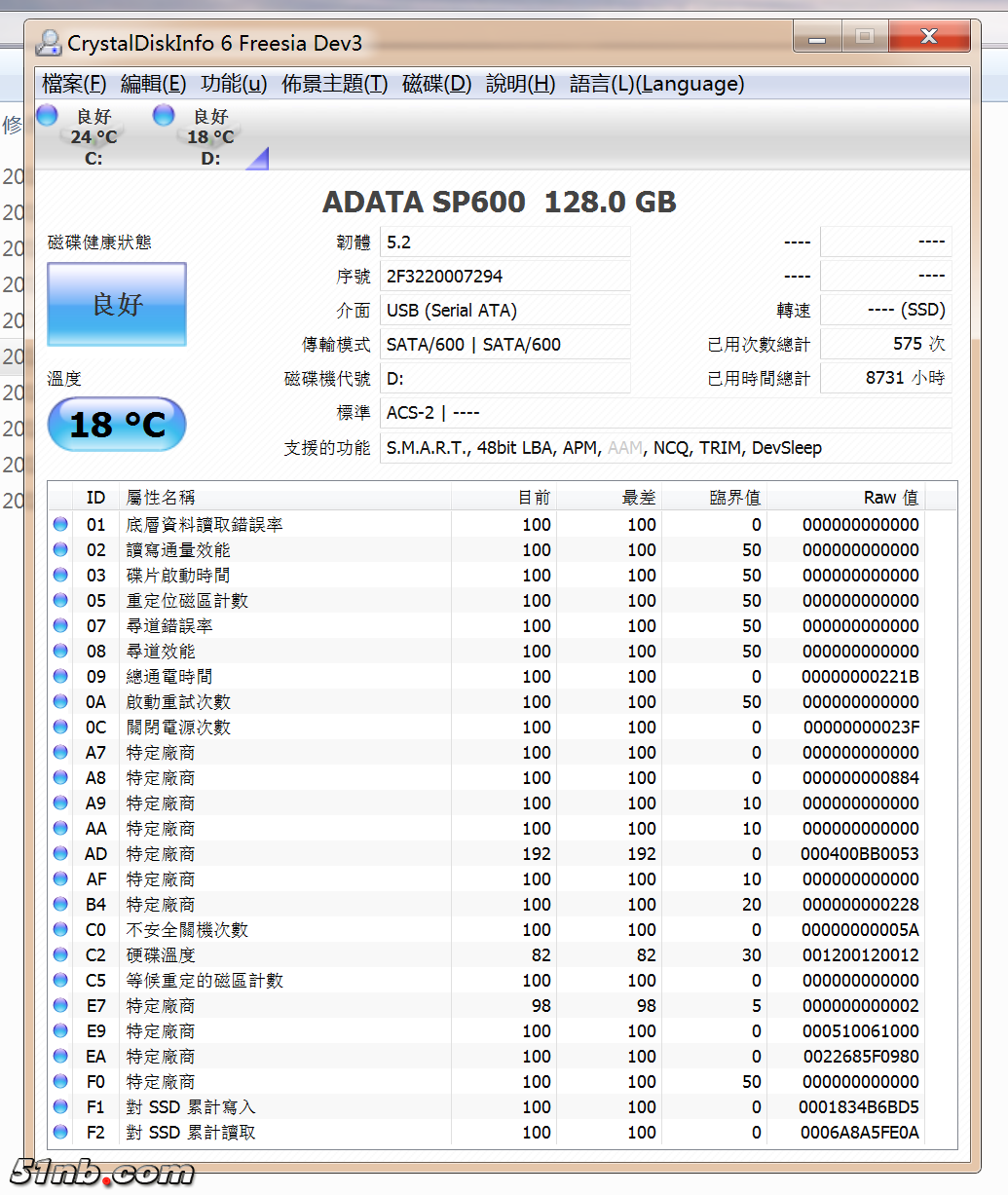Select the D: drive status orb
The image size is (1008, 1195).
pyautogui.click(x=164, y=116)
